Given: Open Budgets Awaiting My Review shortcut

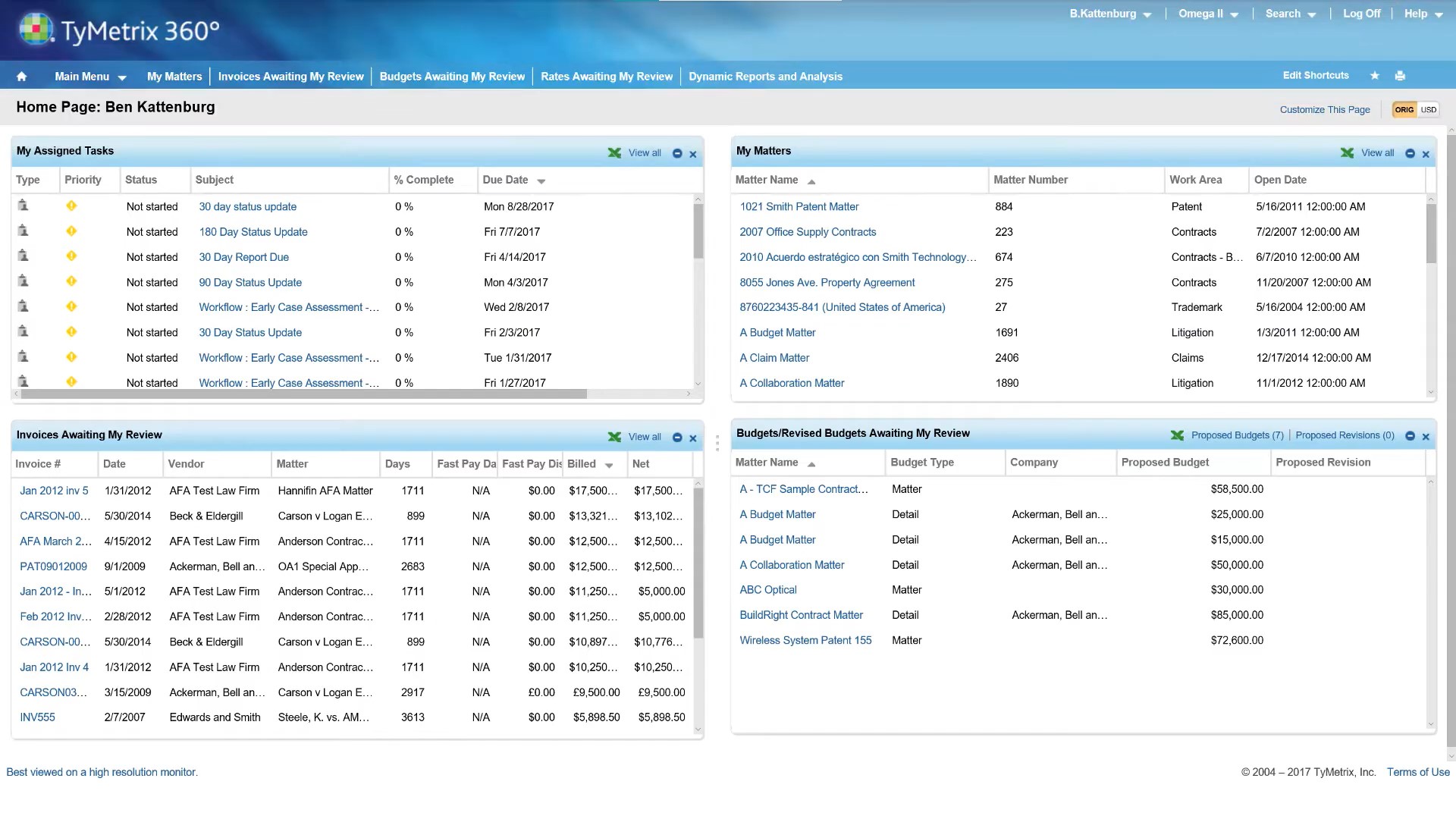Looking at the screenshot, I should [x=452, y=77].
